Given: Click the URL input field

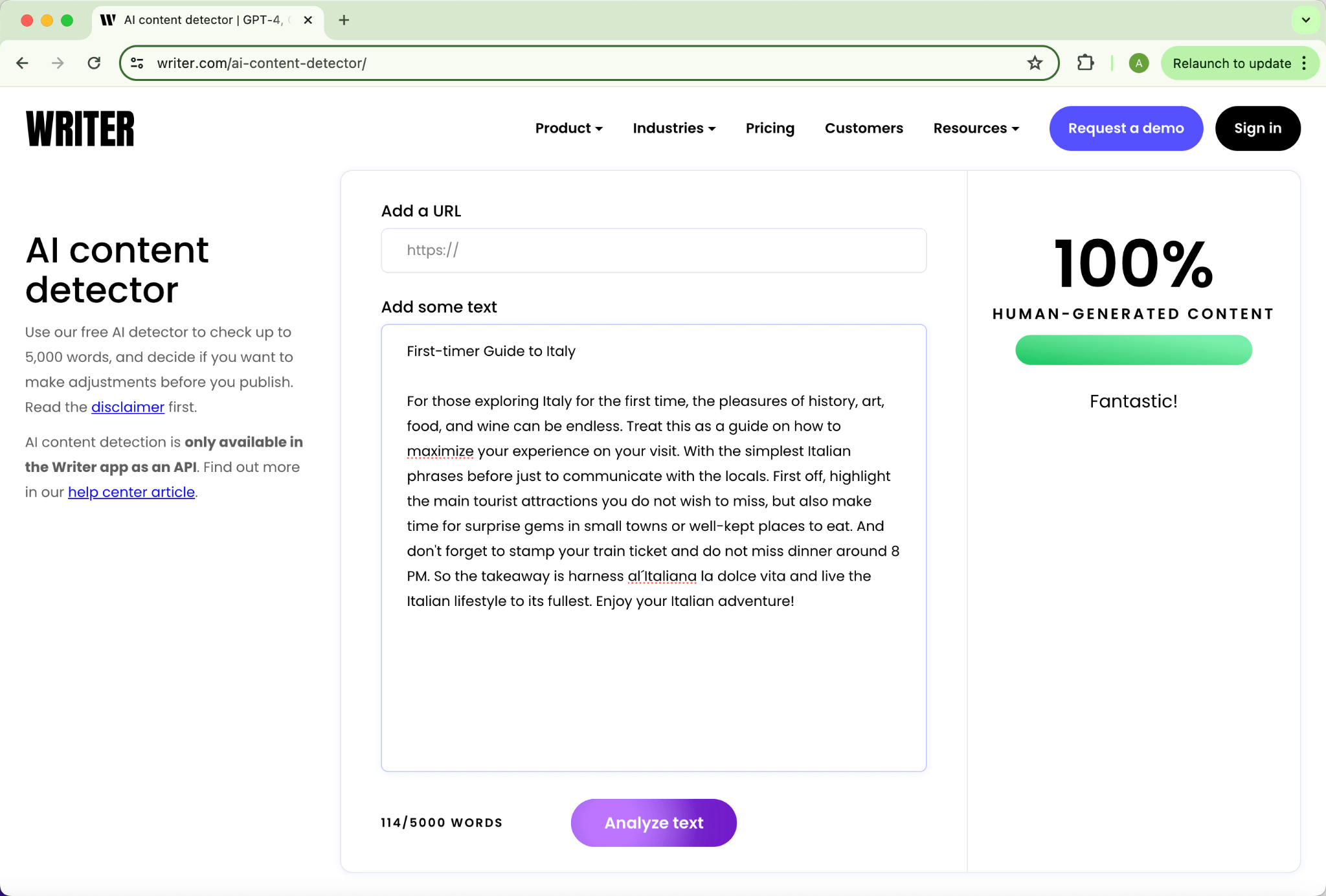Looking at the screenshot, I should [653, 250].
